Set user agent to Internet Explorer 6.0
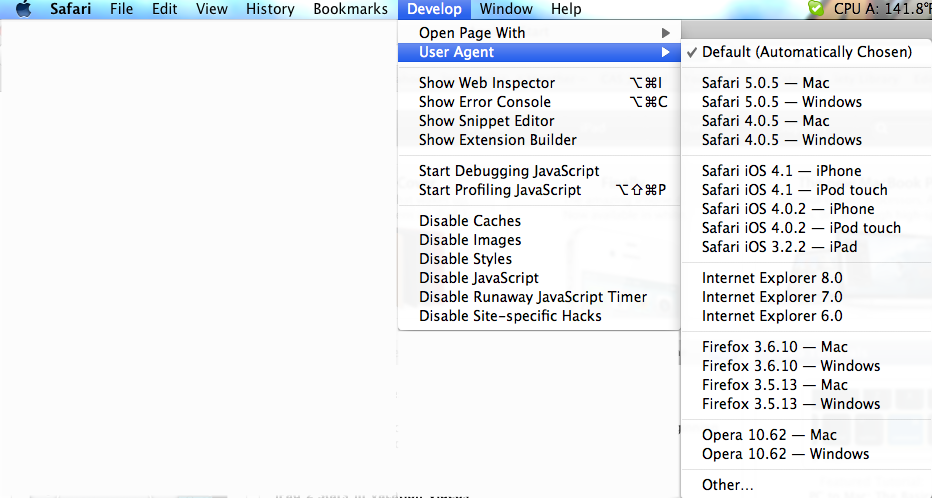Image resolution: width=932 pixels, height=498 pixels. point(807,316)
